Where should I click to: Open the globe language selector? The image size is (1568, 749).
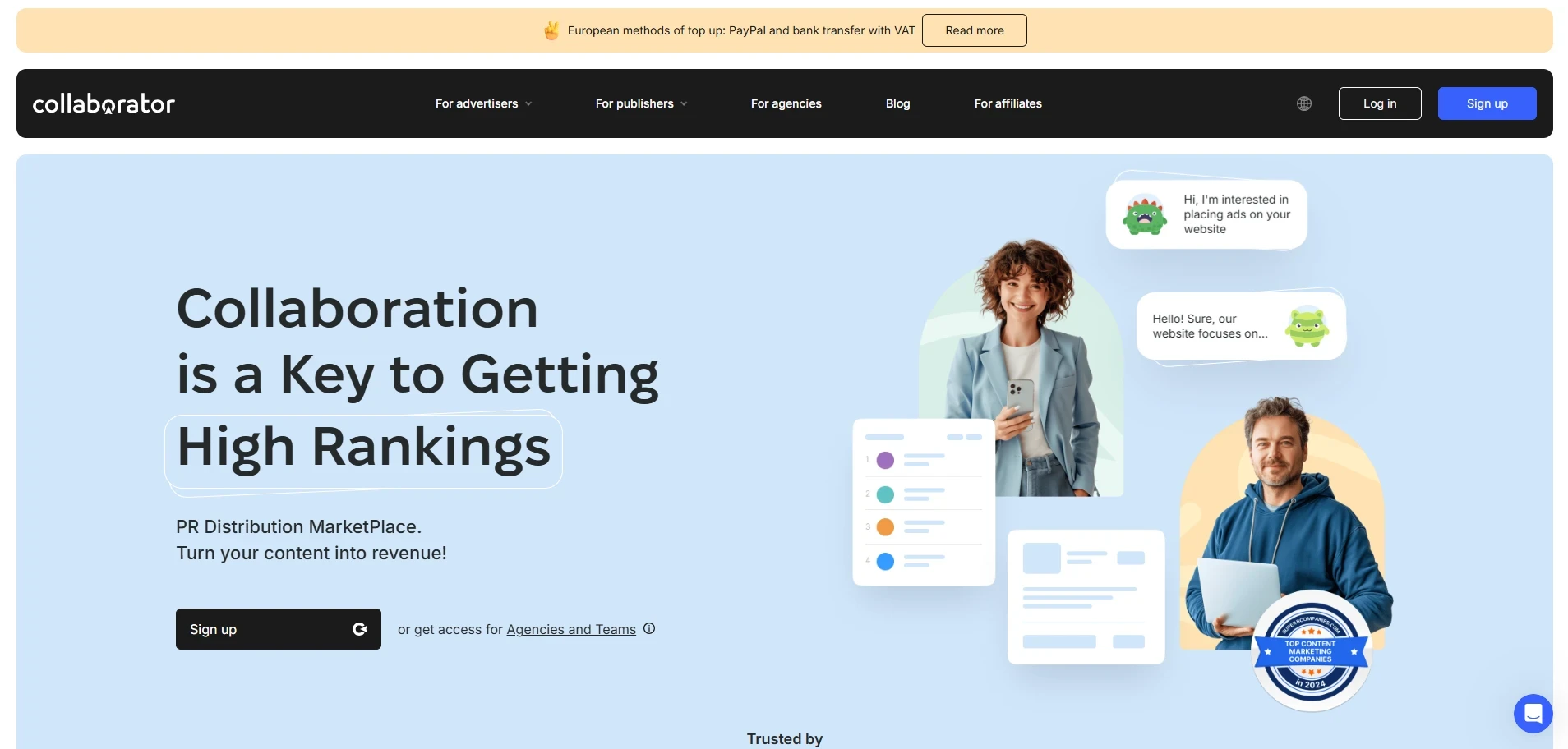pos(1303,103)
